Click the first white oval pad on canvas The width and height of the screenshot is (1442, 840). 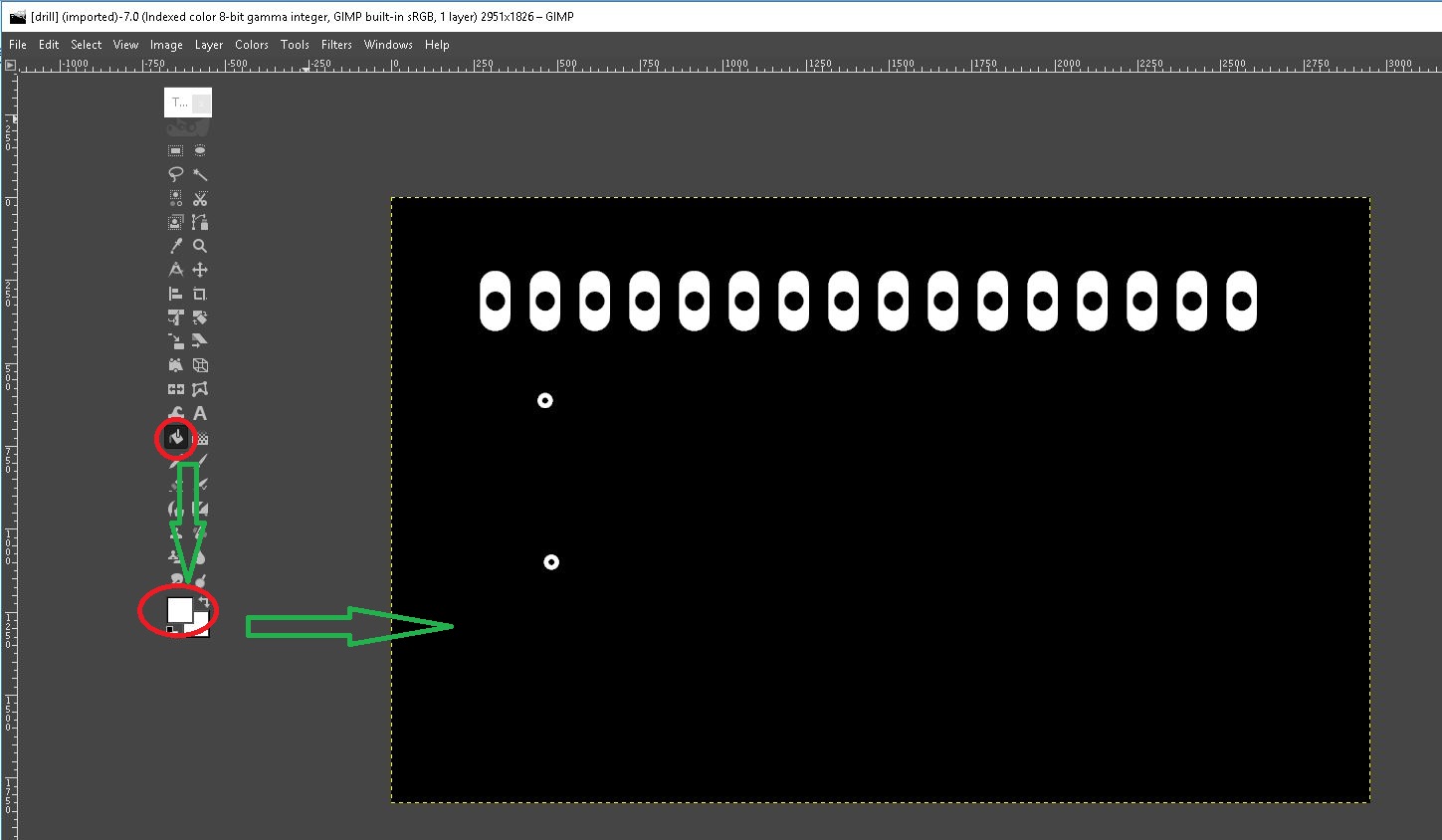pos(495,301)
